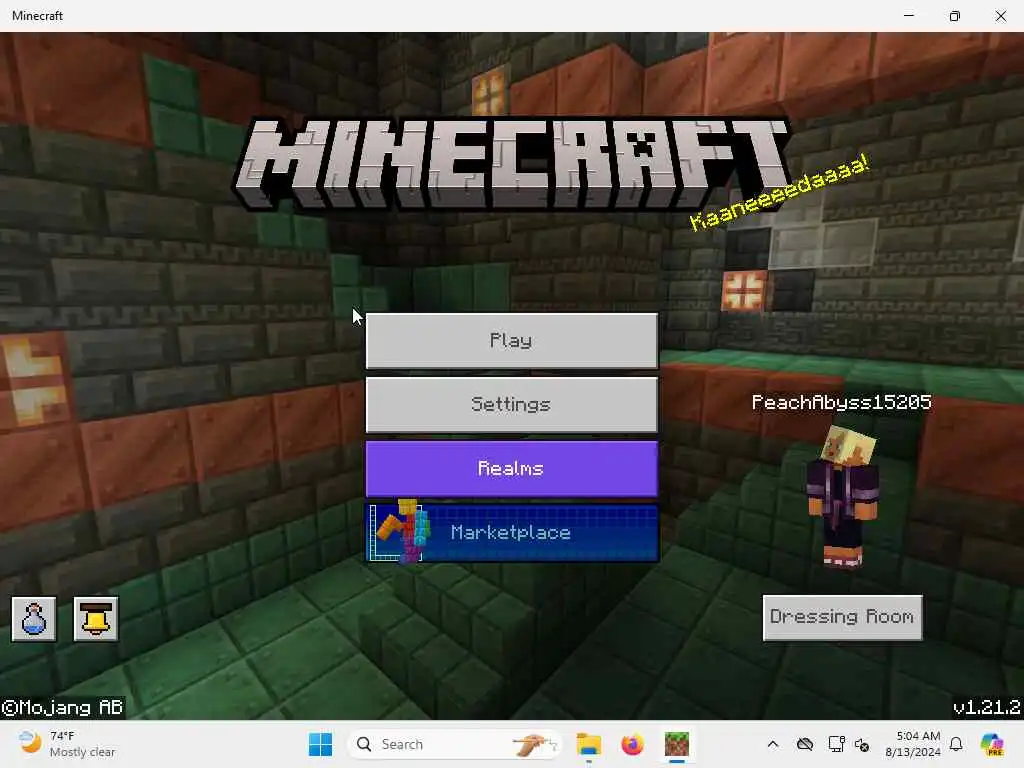Screen dimensions: 1024x768
Task: Open the Copilot preview icon
Action: tap(992, 744)
